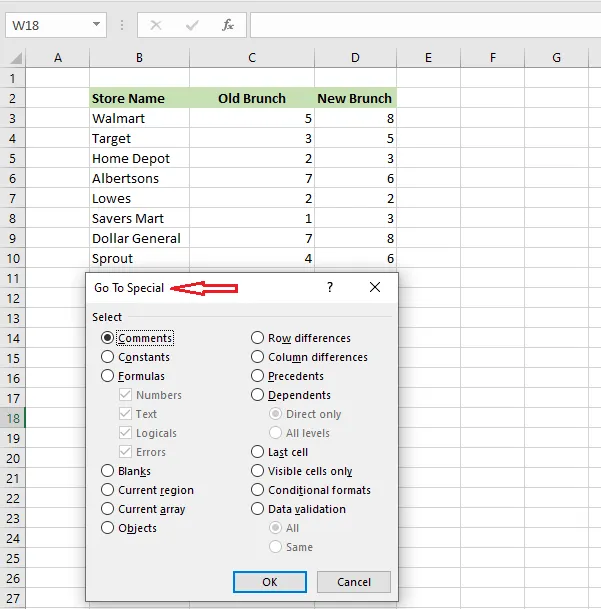Open the Name Box dropdown arrow
601x609 pixels.
tap(96, 25)
